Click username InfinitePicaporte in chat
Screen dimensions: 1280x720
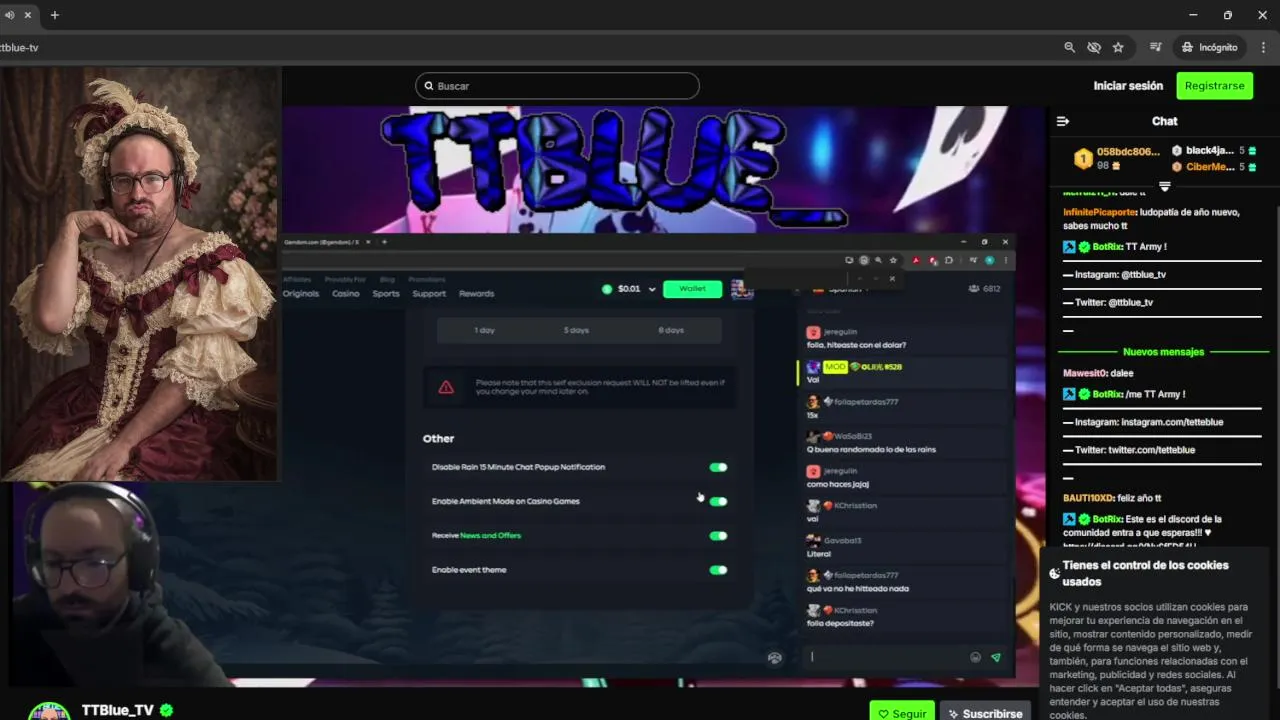pyautogui.click(x=1099, y=212)
